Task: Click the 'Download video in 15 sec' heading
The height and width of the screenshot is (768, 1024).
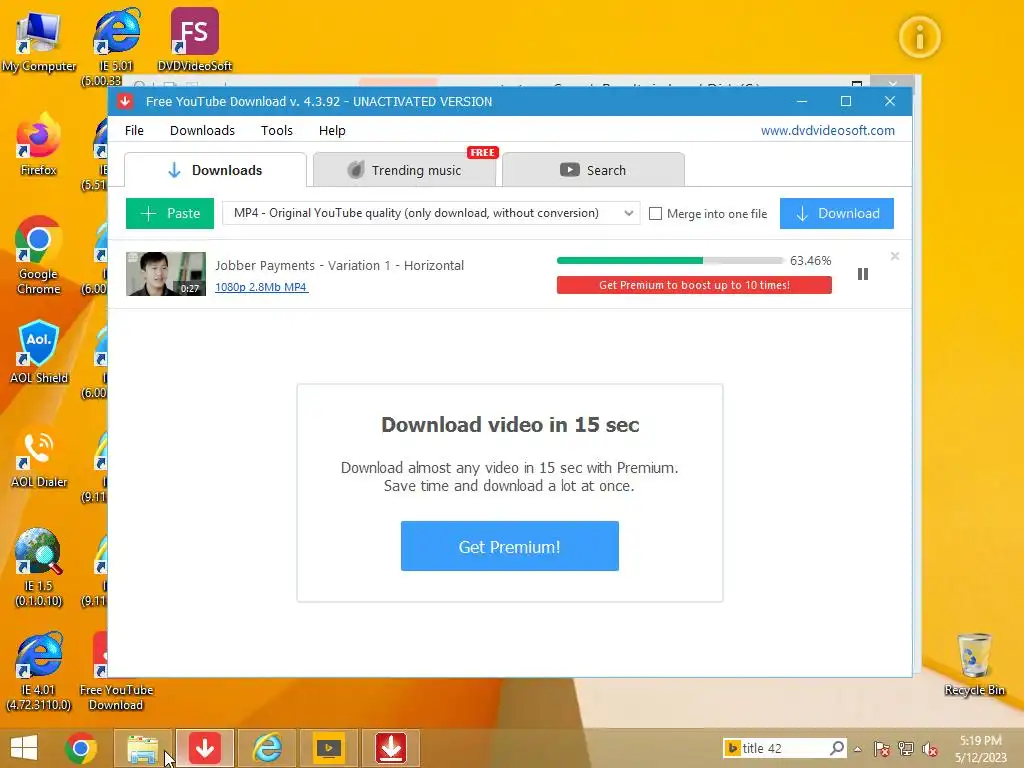Action: [510, 425]
